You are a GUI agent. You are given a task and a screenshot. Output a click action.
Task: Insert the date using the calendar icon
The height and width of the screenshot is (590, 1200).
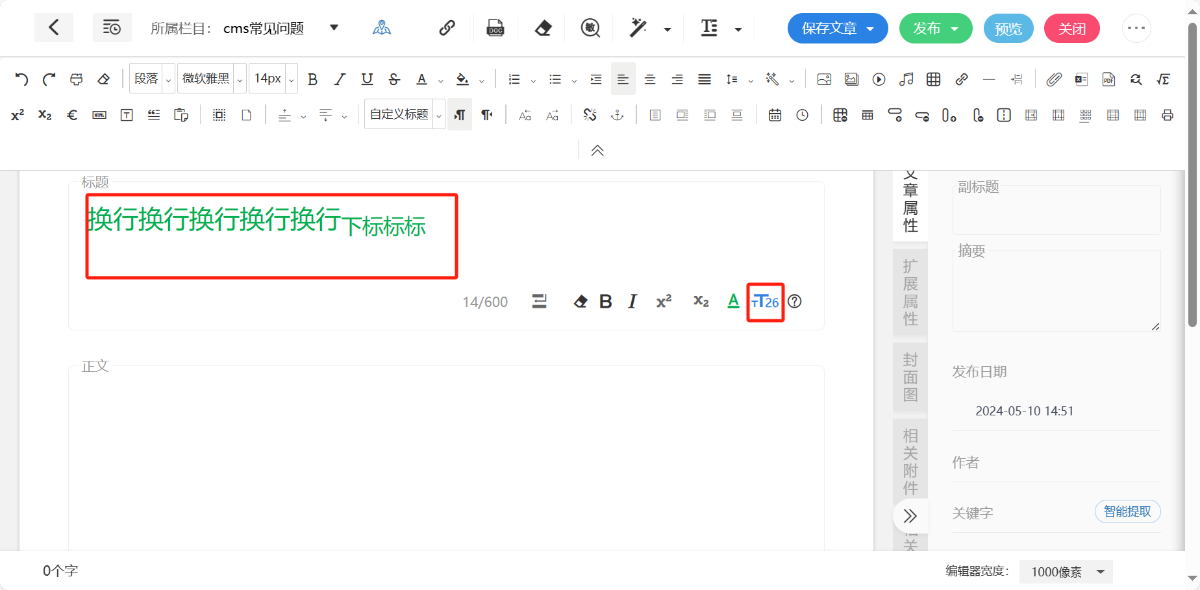tap(775, 115)
